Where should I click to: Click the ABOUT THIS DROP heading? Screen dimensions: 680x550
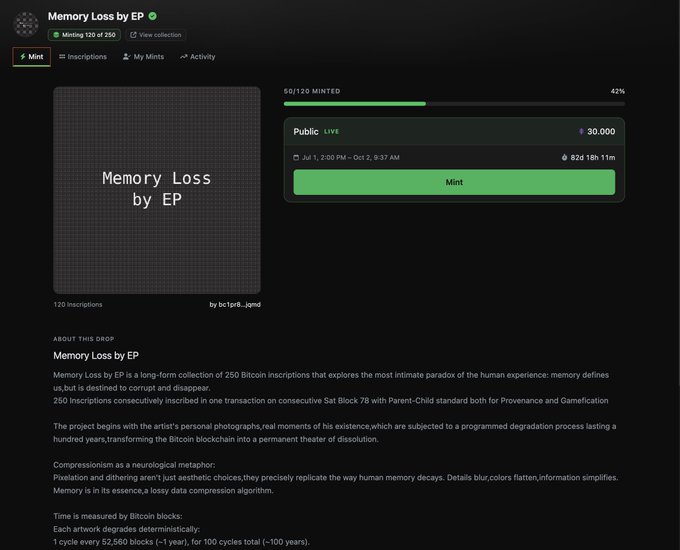tap(84, 339)
